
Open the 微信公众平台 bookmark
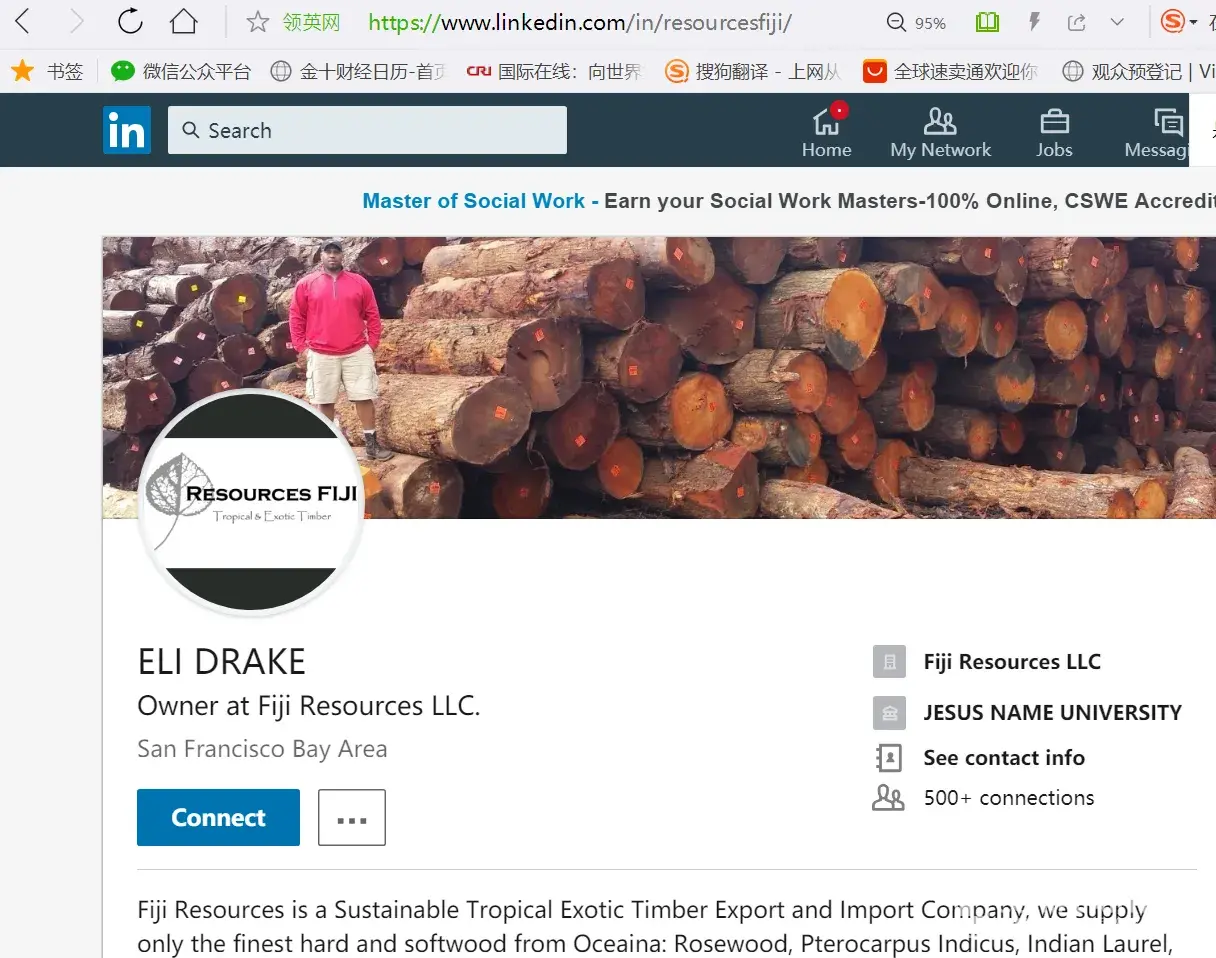click(181, 71)
